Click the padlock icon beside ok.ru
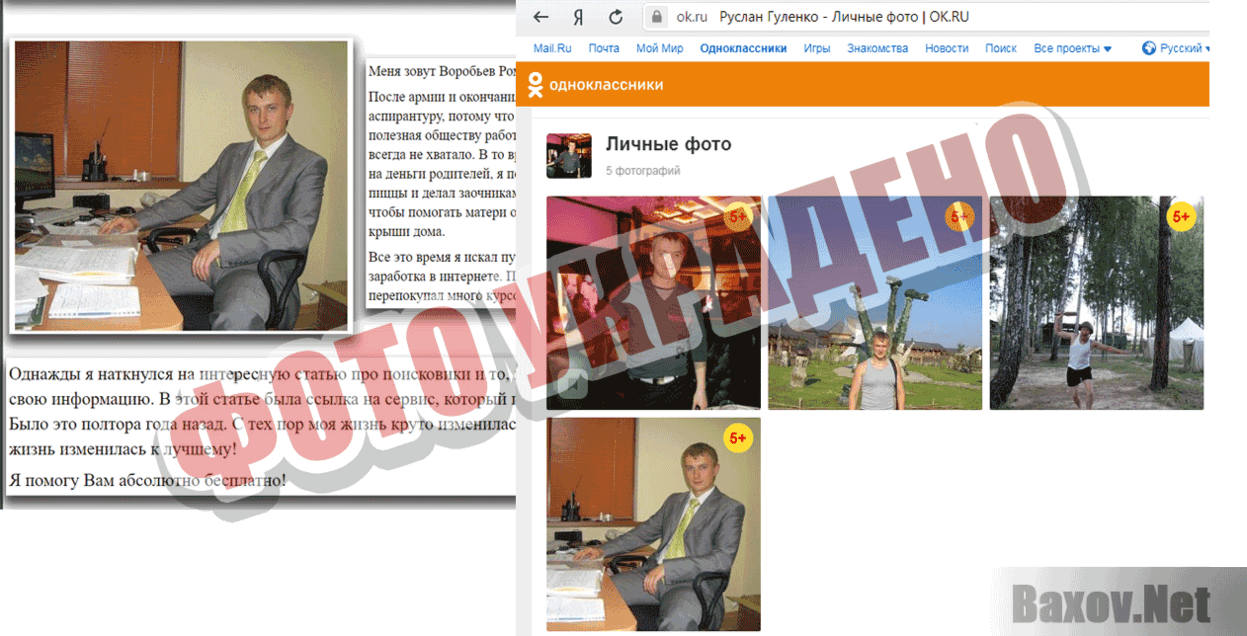This screenshot has height=636, width=1247. (656, 17)
